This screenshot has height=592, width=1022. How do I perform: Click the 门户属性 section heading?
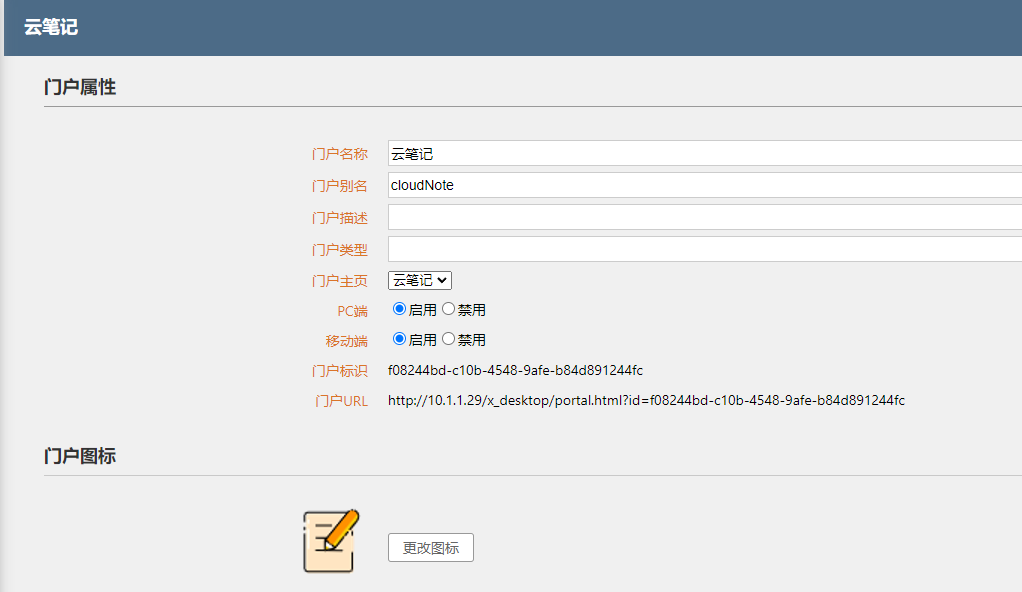80,87
